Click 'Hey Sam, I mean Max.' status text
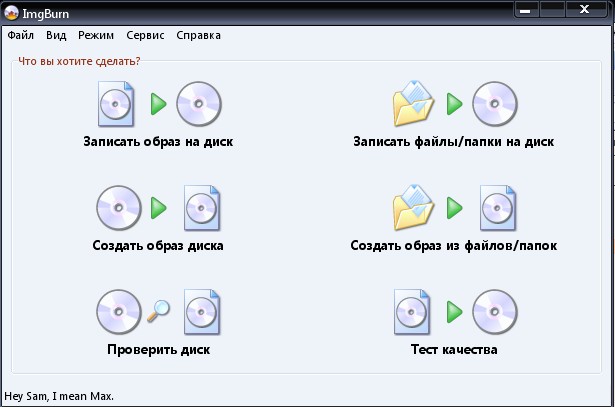This screenshot has height=407, width=615. point(59,396)
